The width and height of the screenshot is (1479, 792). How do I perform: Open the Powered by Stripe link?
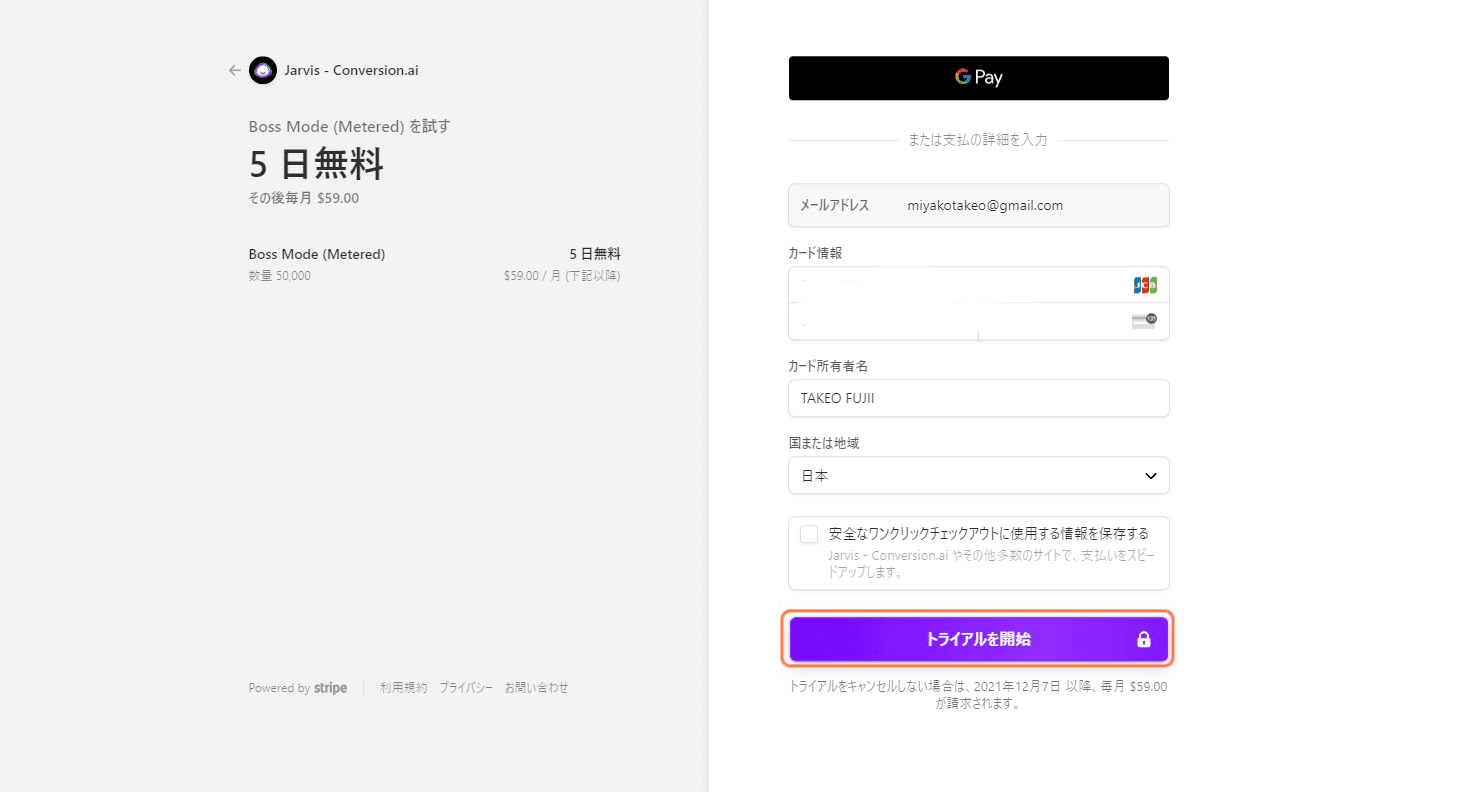298,688
